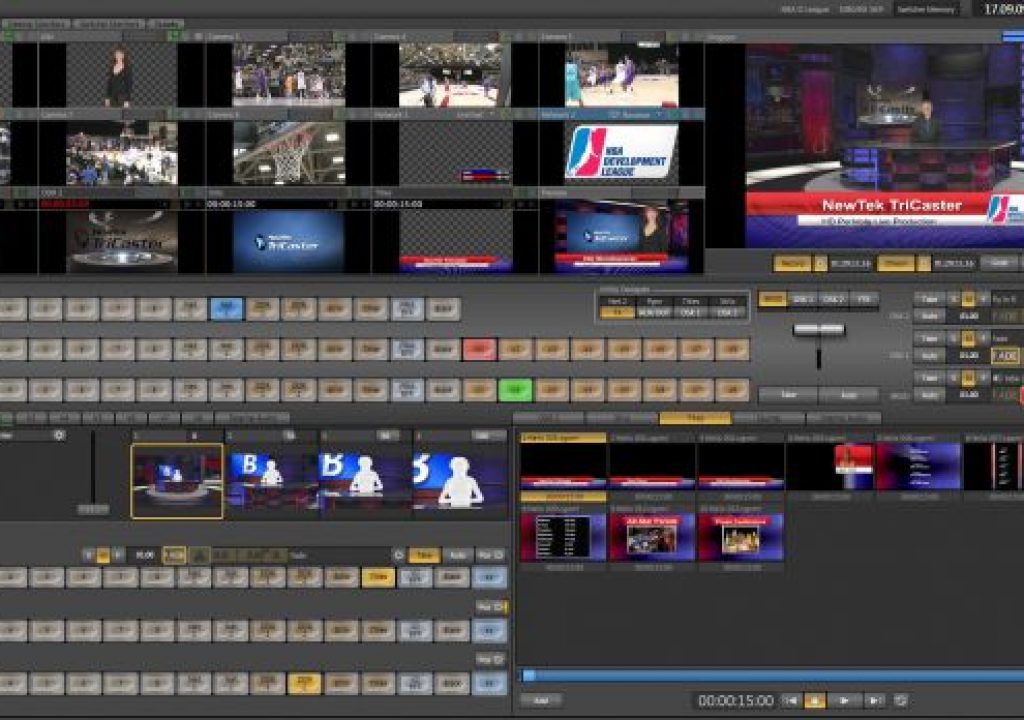Click yellow-lit button in bottom virtual input row
1024x720 pixels.
pyautogui.click(x=304, y=683)
